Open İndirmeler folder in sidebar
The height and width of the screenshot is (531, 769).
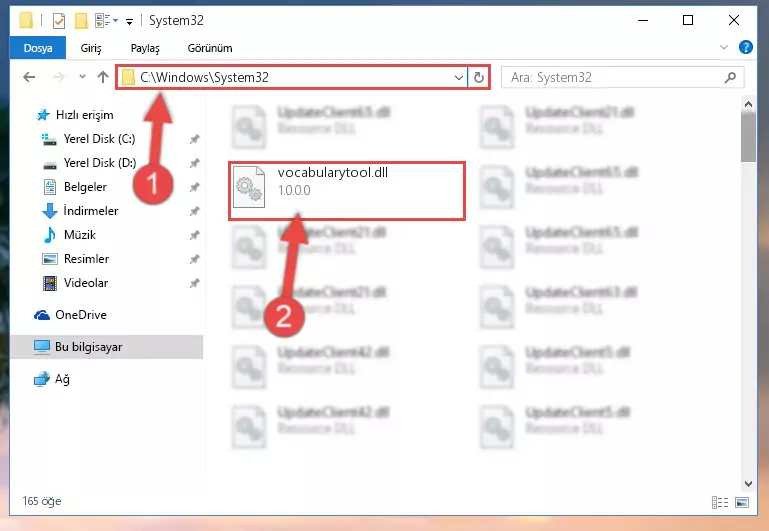click(x=91, y=211)
